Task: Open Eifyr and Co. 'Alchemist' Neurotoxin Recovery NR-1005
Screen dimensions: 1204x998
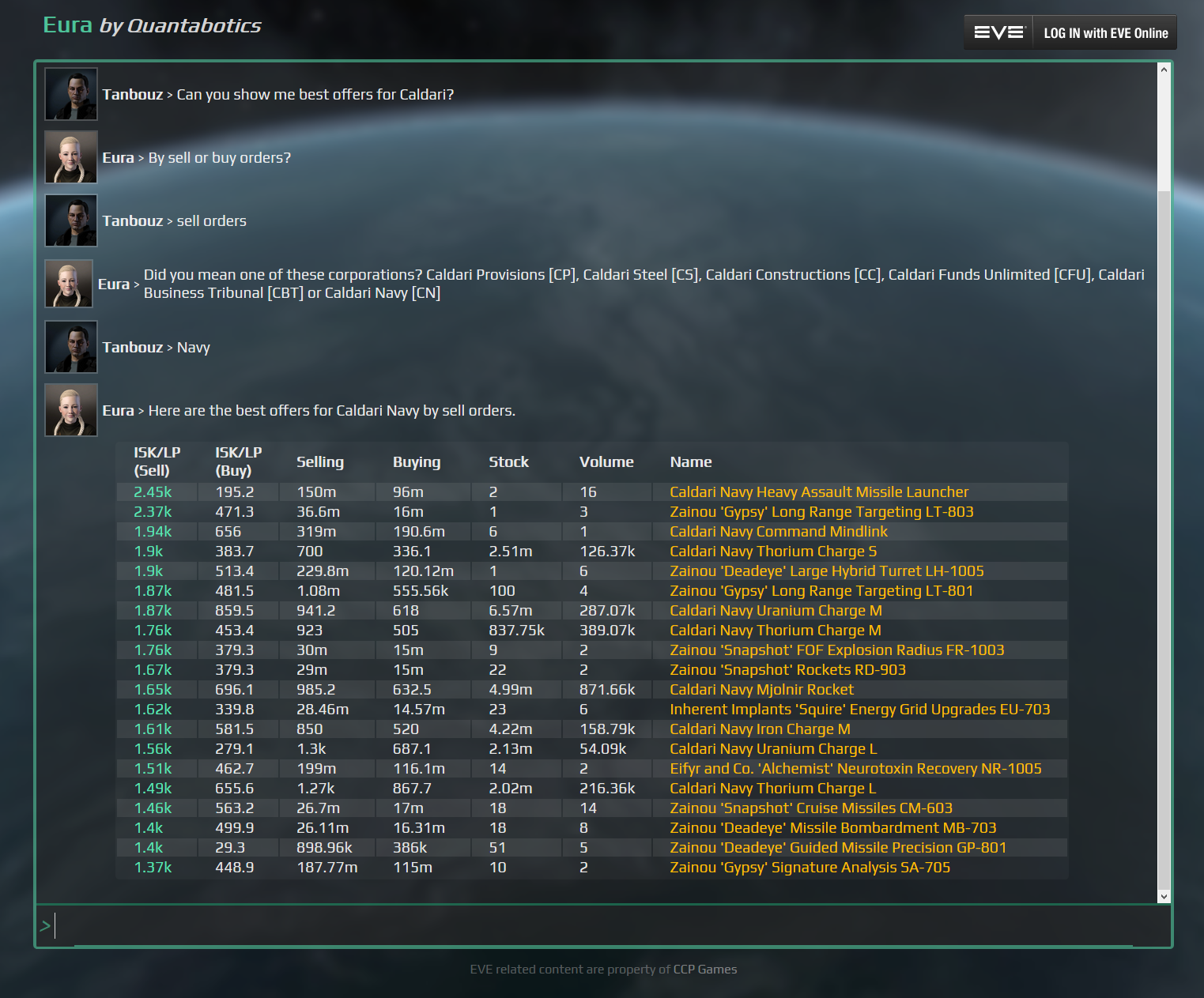Action: coord(855,768)
